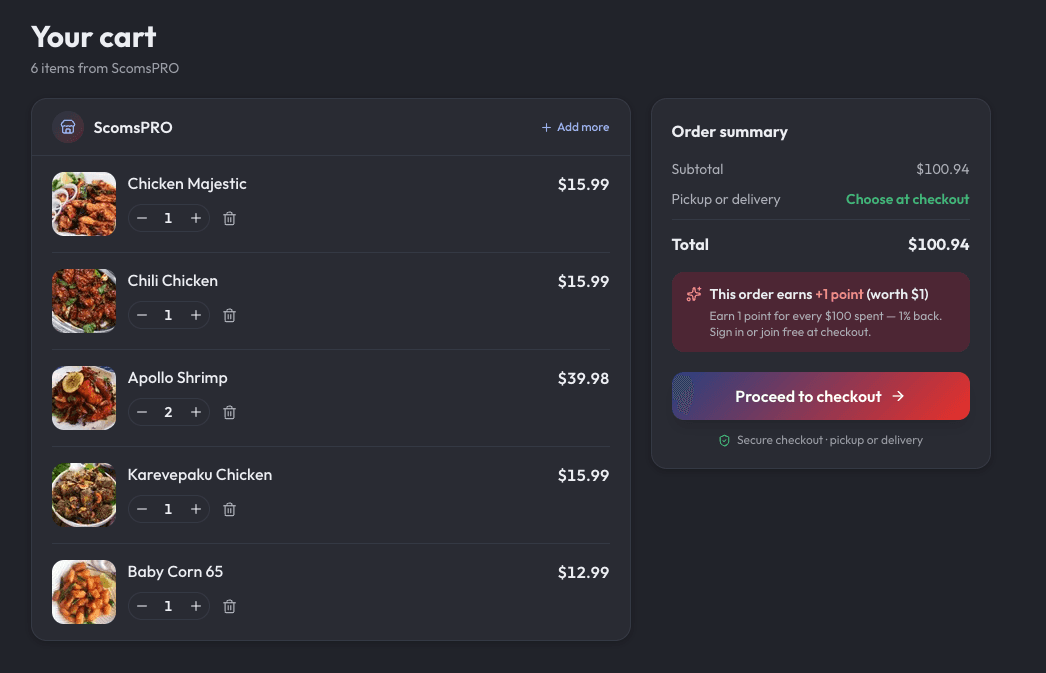This screenshot has width=1046, height=673.
Task: Click the Chili Chicken item name
Action: pos(173,281)
